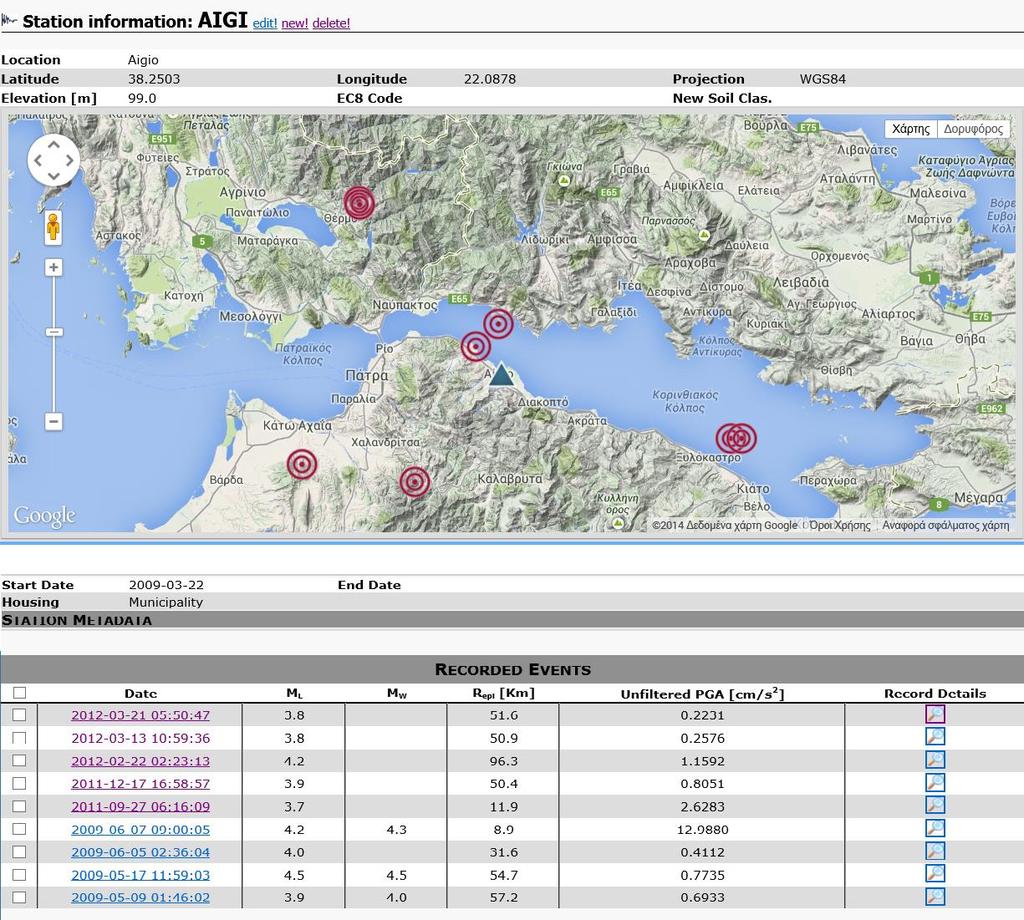The height and width of the screenshot is (920, 1024).
Task: Click the delete! station link
Action: coord(331,24)
